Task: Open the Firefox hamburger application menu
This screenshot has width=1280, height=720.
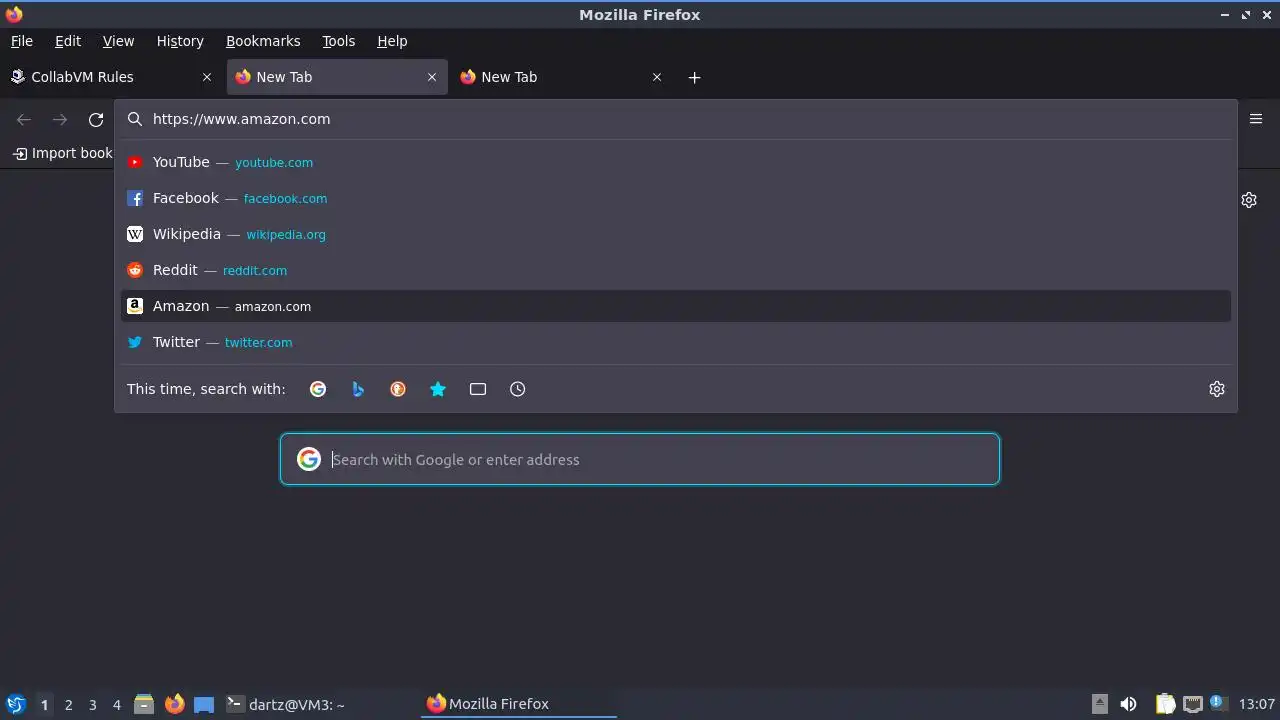Action: click(x=1256, y=119)
